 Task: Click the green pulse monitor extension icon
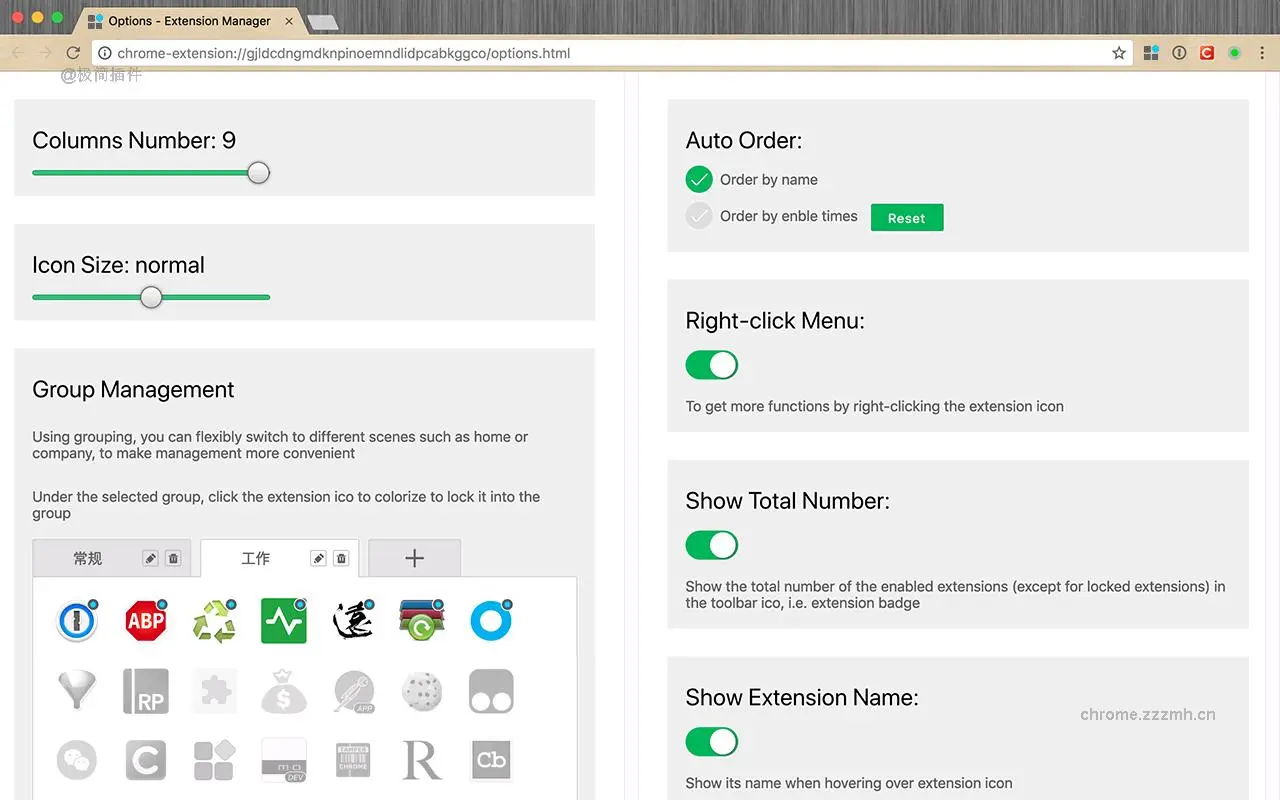pyautogui.click(x=283, y=622)
